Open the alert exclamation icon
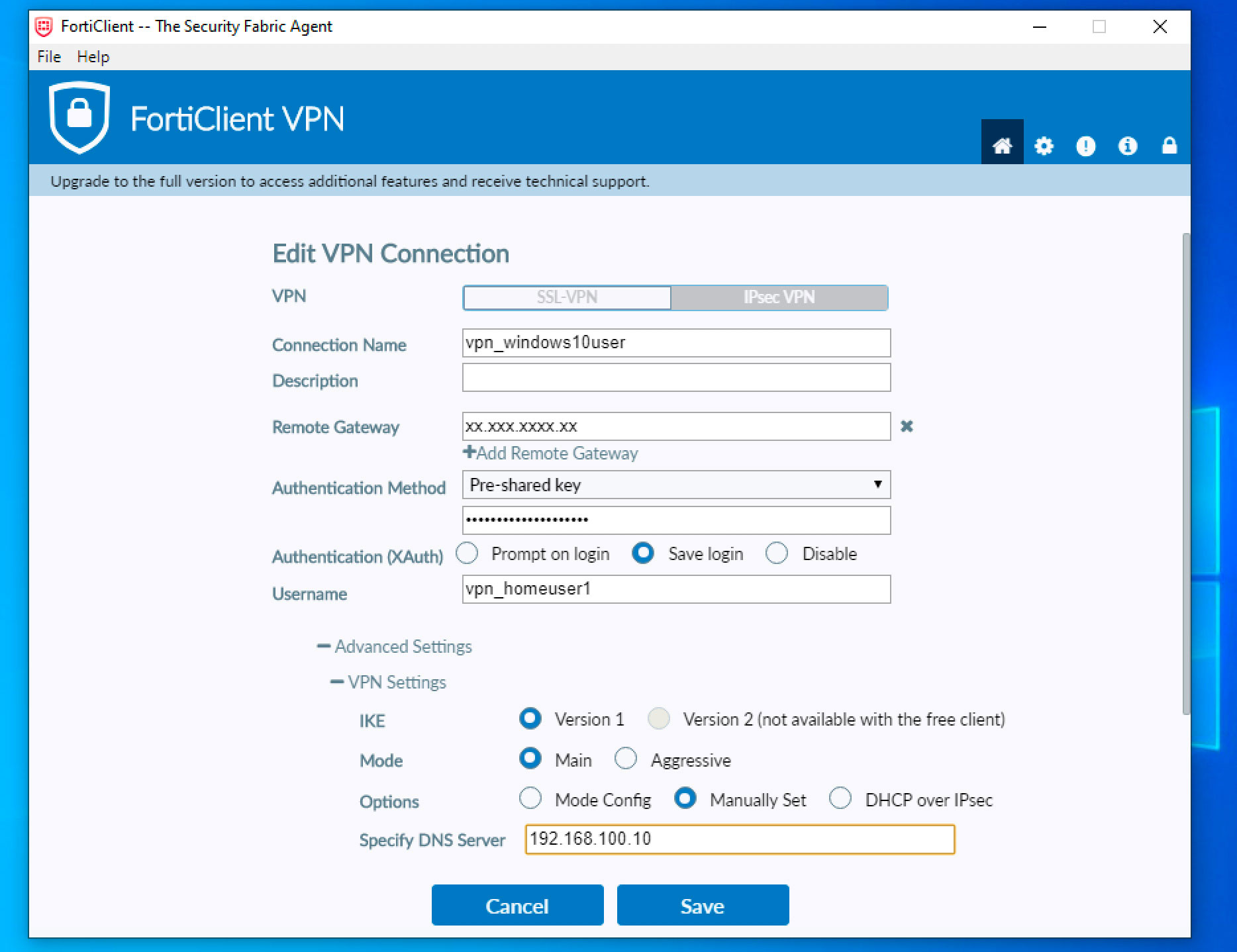Image resolution: width=1237 pixels, height=952 pixels. pyautogui.click(x=1085, y=146)
